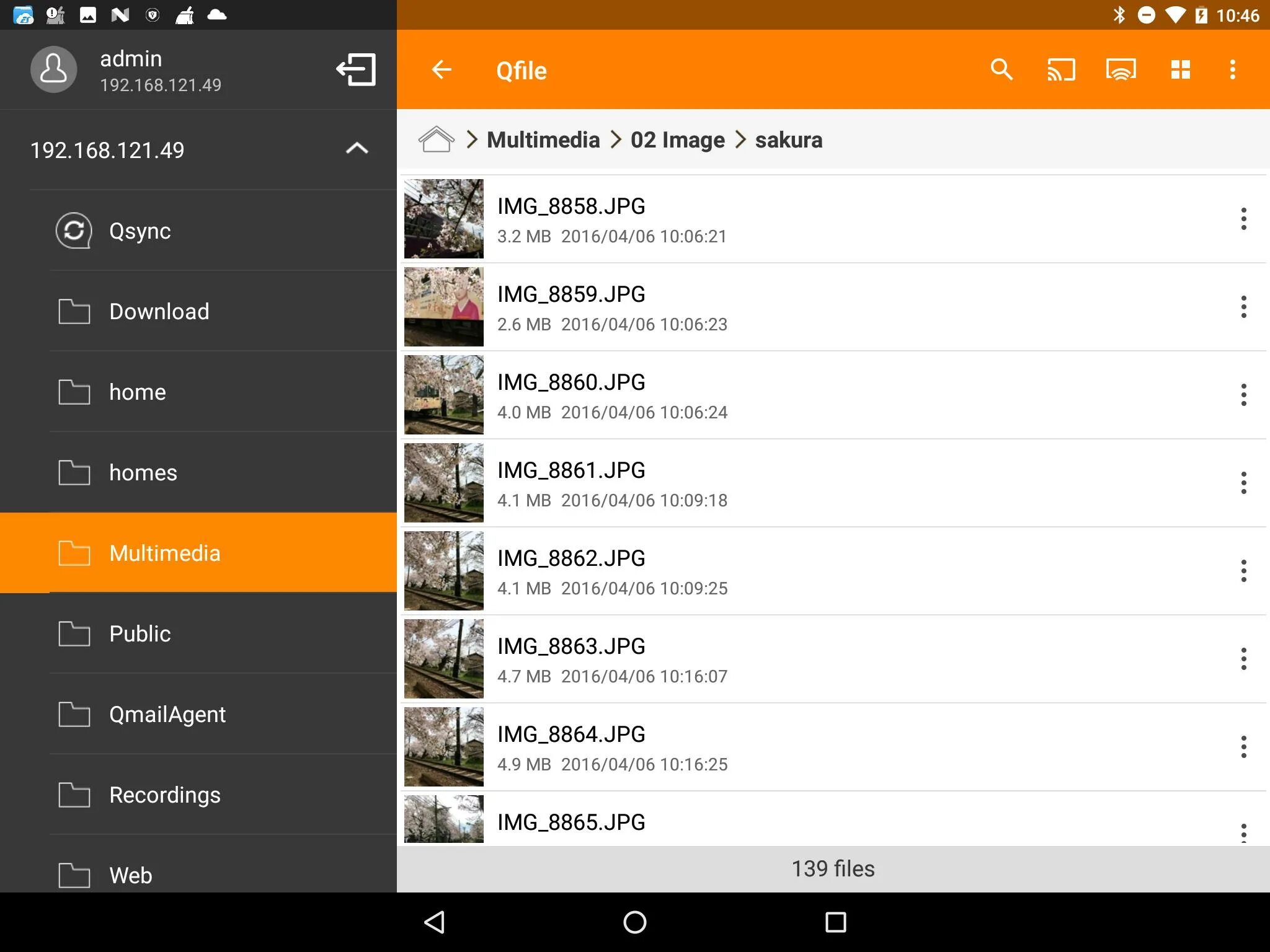The image size is (1270, 952).
Task: Open the QmailAgent folder
Action: click(x=167, y=714)
